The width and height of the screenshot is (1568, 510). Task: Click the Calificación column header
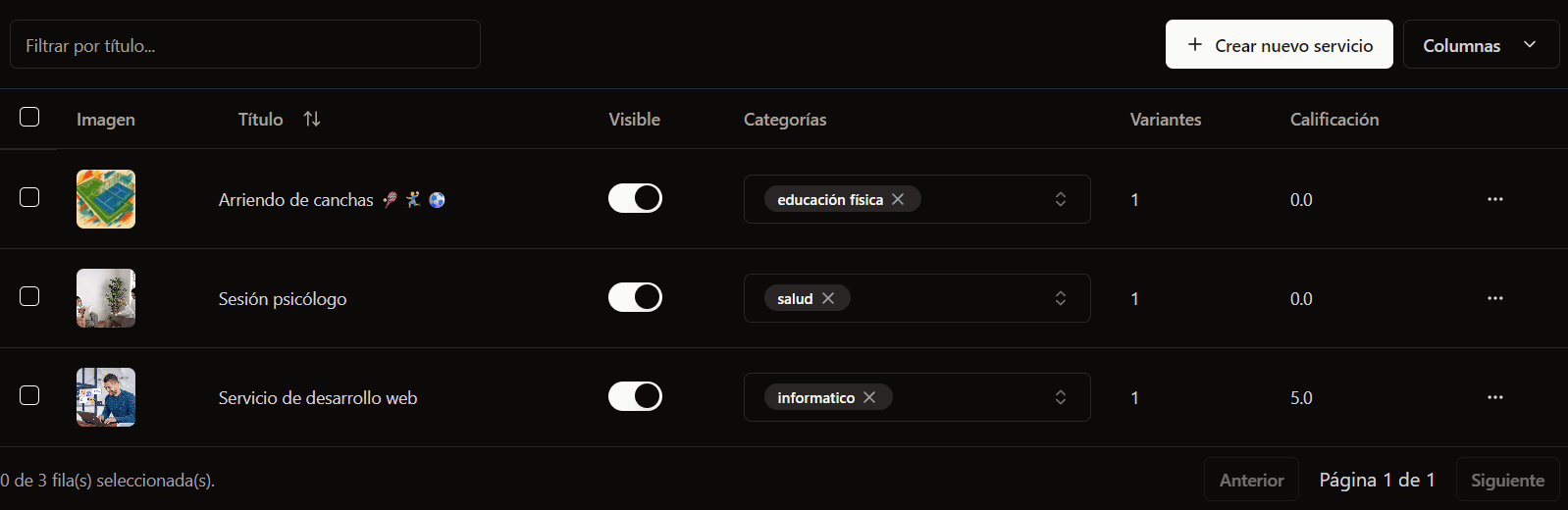click(1334, 119)
